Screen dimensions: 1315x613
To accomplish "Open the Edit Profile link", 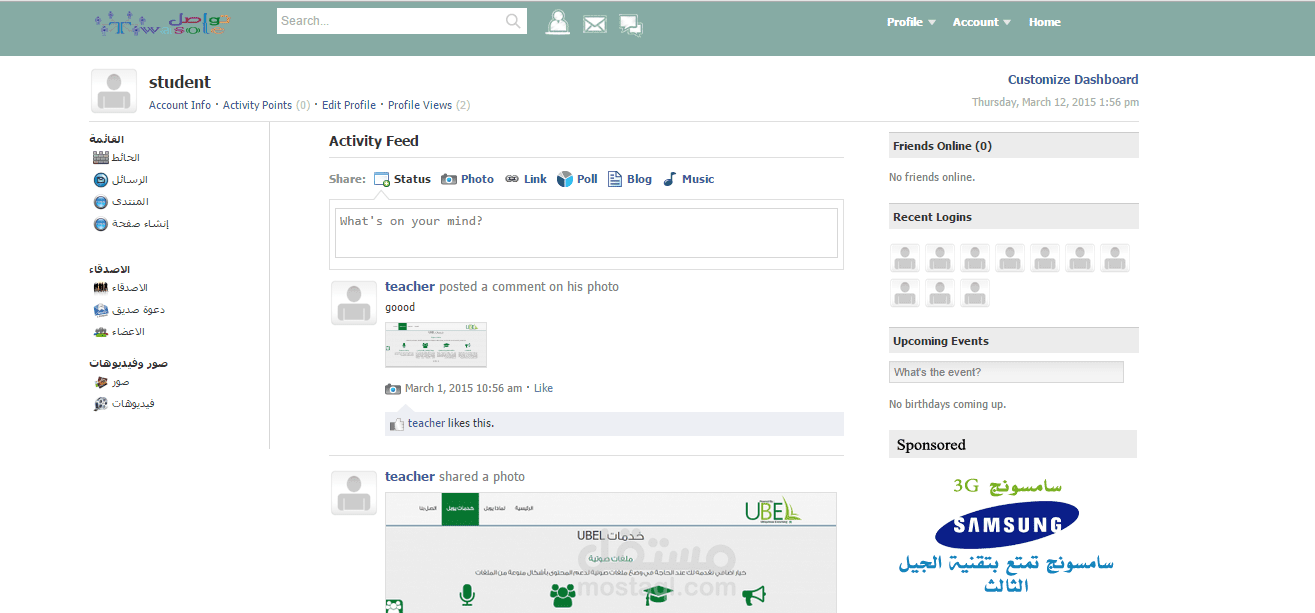I will tap(349, 105).
